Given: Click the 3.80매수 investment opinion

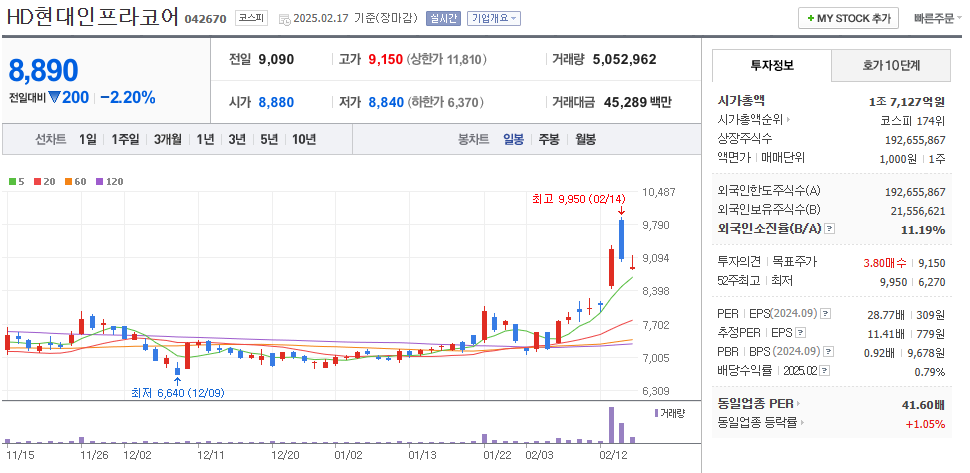Looking at the screenshot, I should (885, 263).
